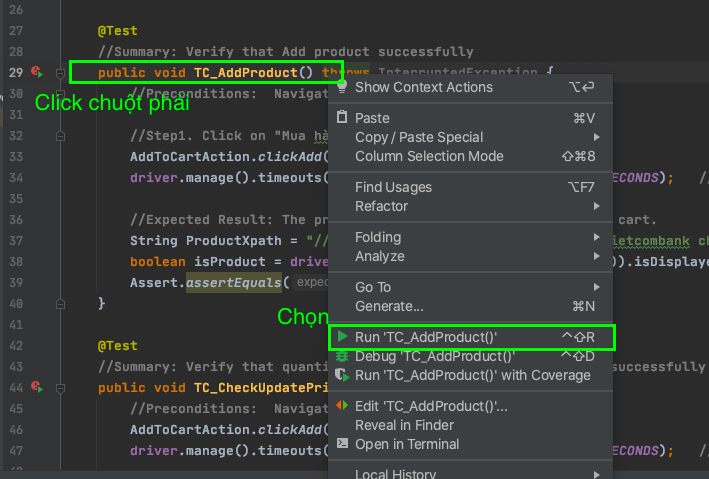The height and width of the screenshot is (479, 709).
Task: Click TC_CheckUpdatePri method name on line 44
Action: 261,388
